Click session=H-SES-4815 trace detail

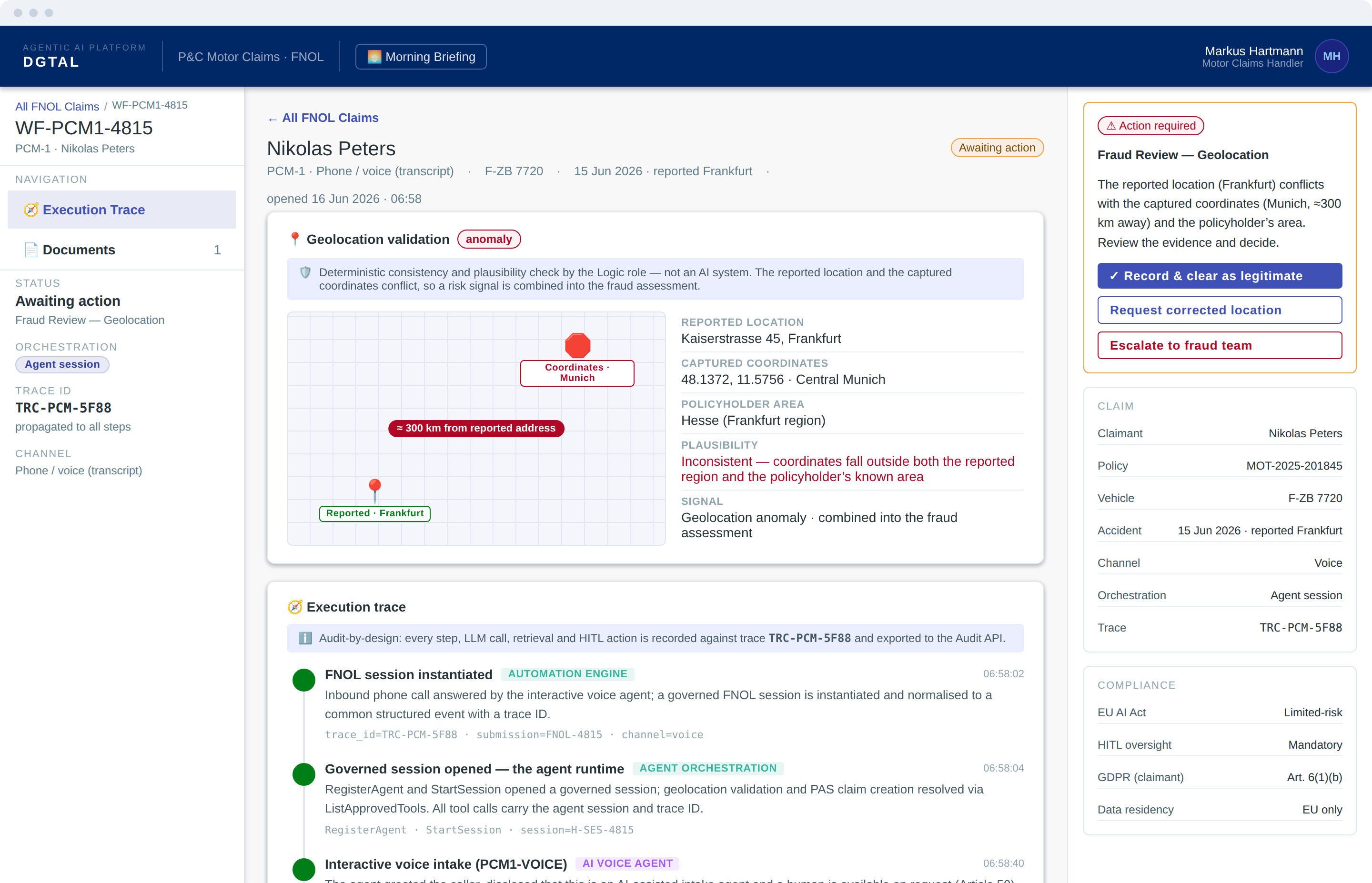577,830
